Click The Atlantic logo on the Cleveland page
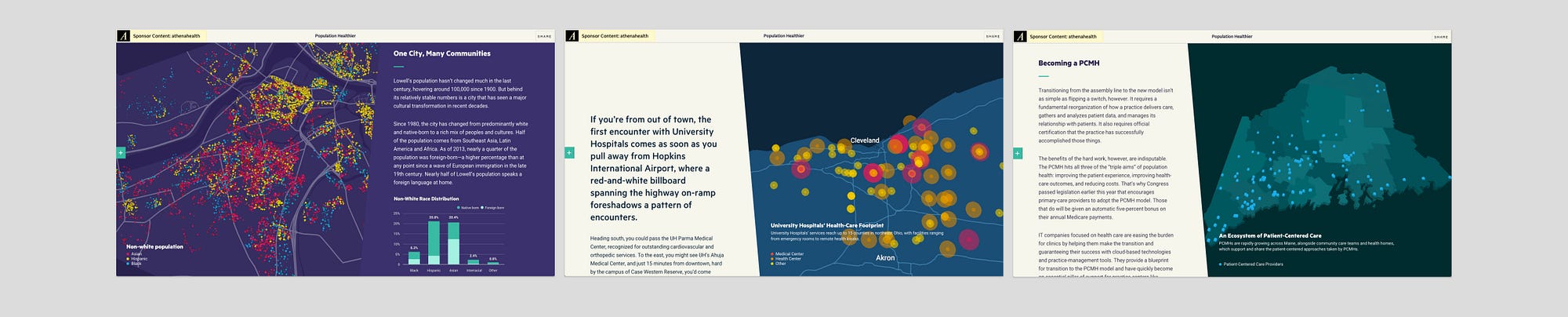The width and height of the screenshot is (1568, 317). coord(571,36)
